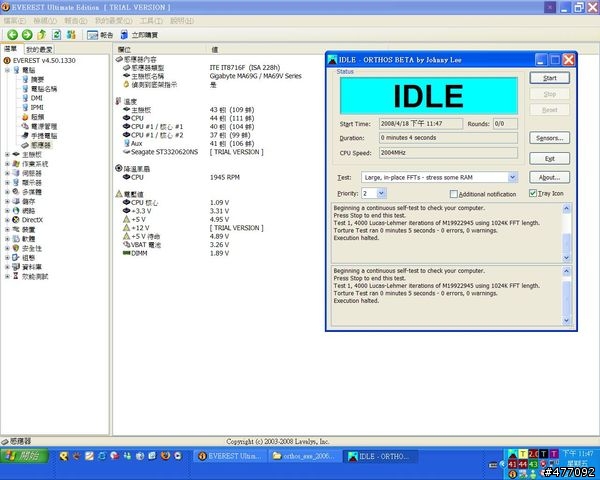Click the Multimedia disc icon in tree
Viewport: 600px width, 480px height.
pos(16,192)
